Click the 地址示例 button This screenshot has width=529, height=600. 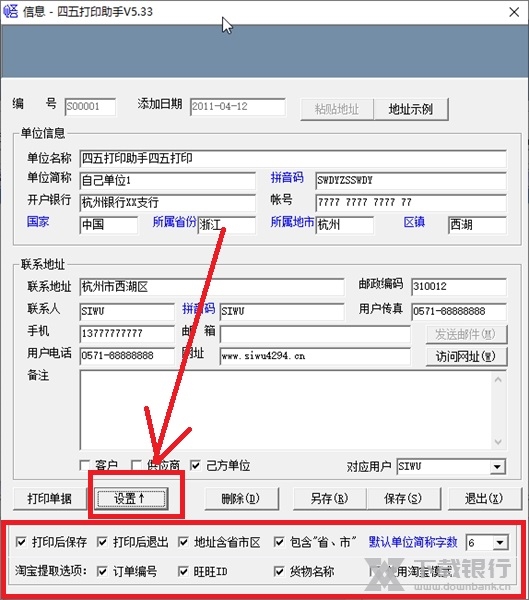[x=411, y=109]
